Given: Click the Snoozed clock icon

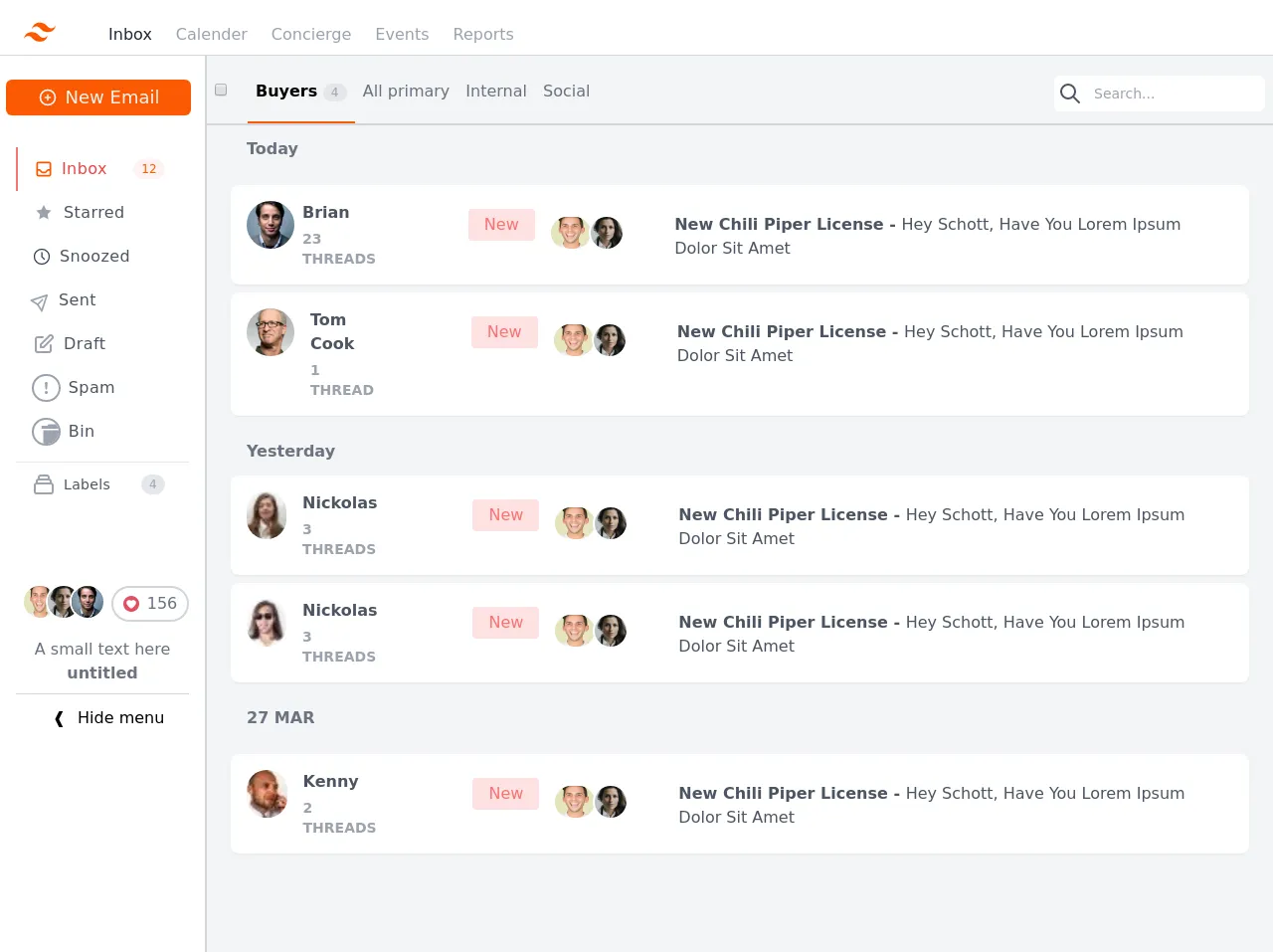Looking at the screenshot, I should pos(42,257).
